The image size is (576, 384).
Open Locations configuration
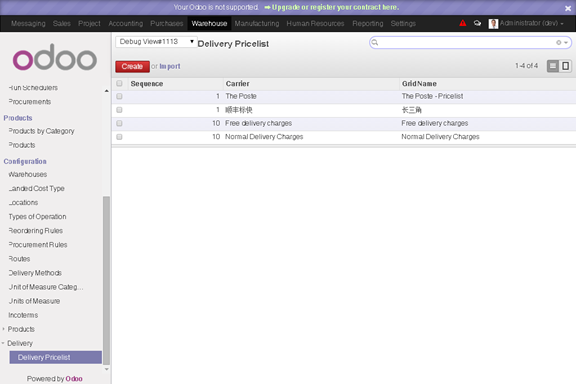pyautogui.click(x=23, y=202)
